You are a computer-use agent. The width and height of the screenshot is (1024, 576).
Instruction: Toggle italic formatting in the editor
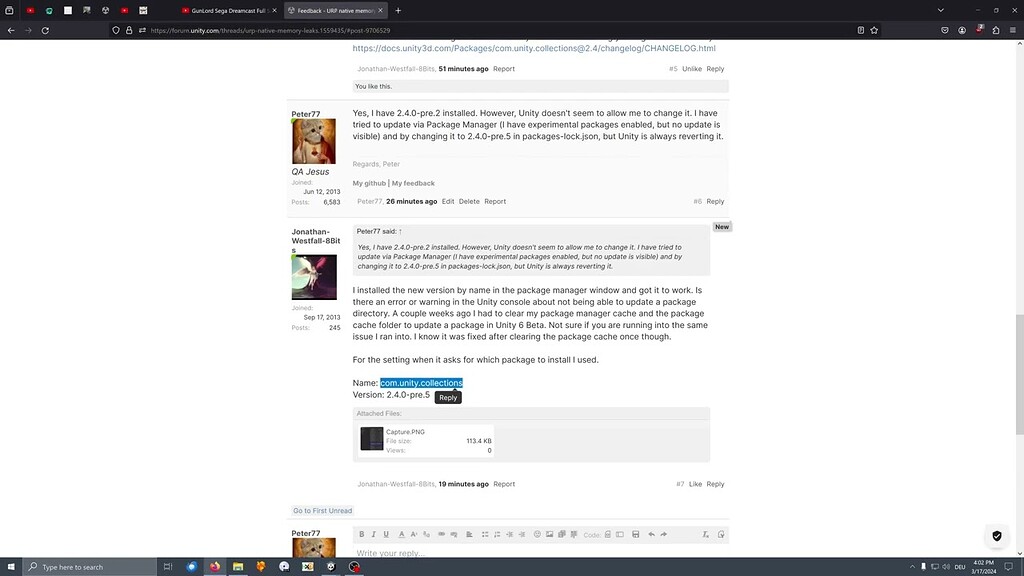point(373,534)
